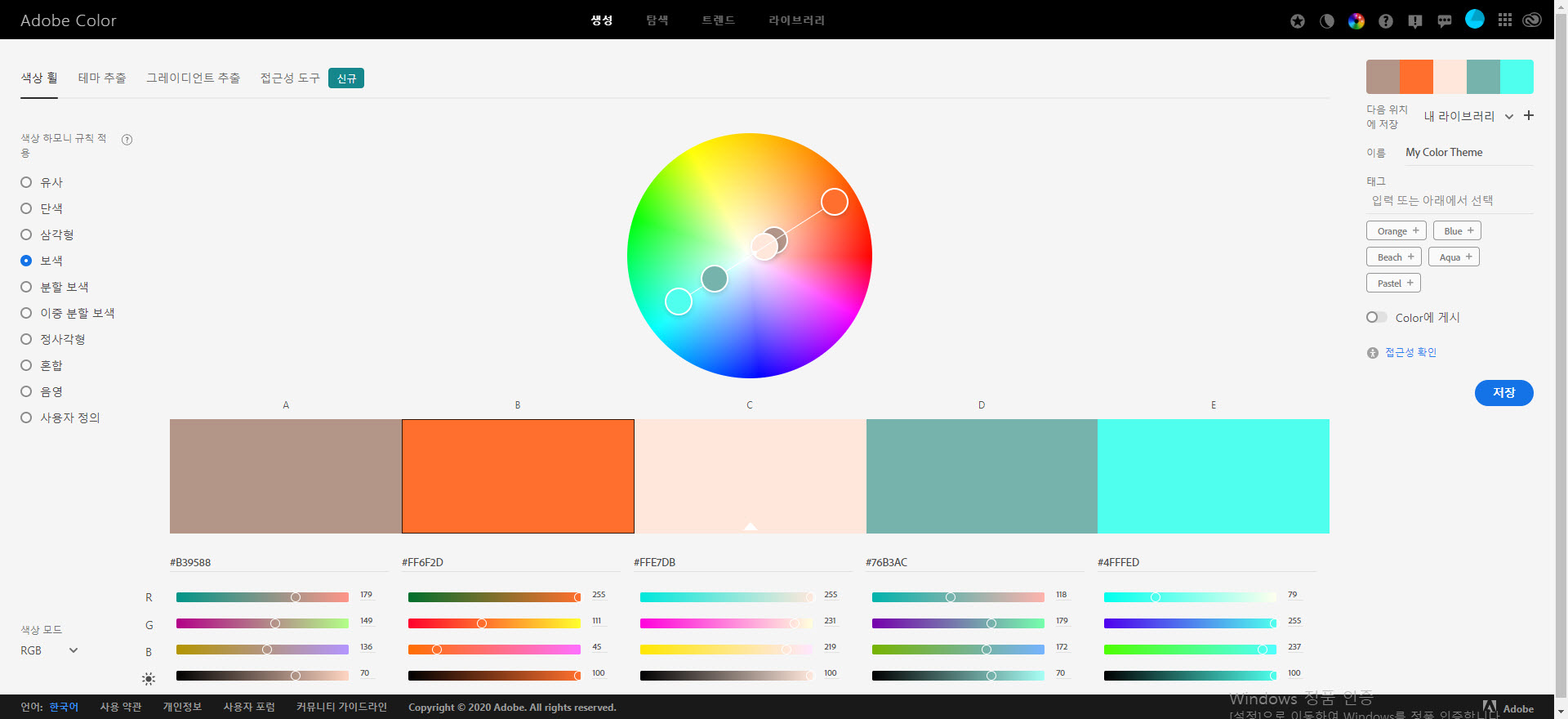1568x719 pixels.
Task: Click the exclamation feedback bubble icon
Action: click(x=1415, y=21)
